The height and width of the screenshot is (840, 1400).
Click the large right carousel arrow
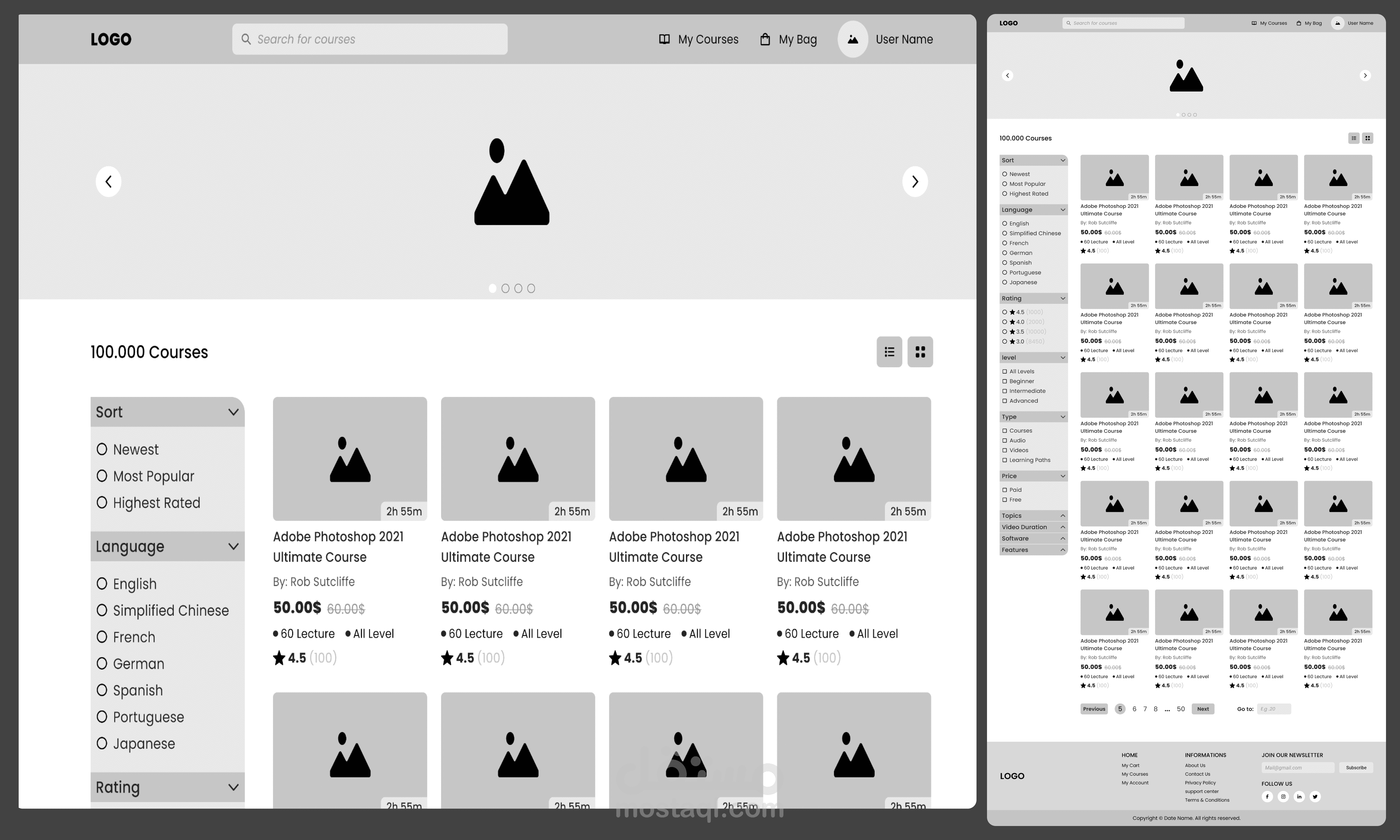[914, 182]
